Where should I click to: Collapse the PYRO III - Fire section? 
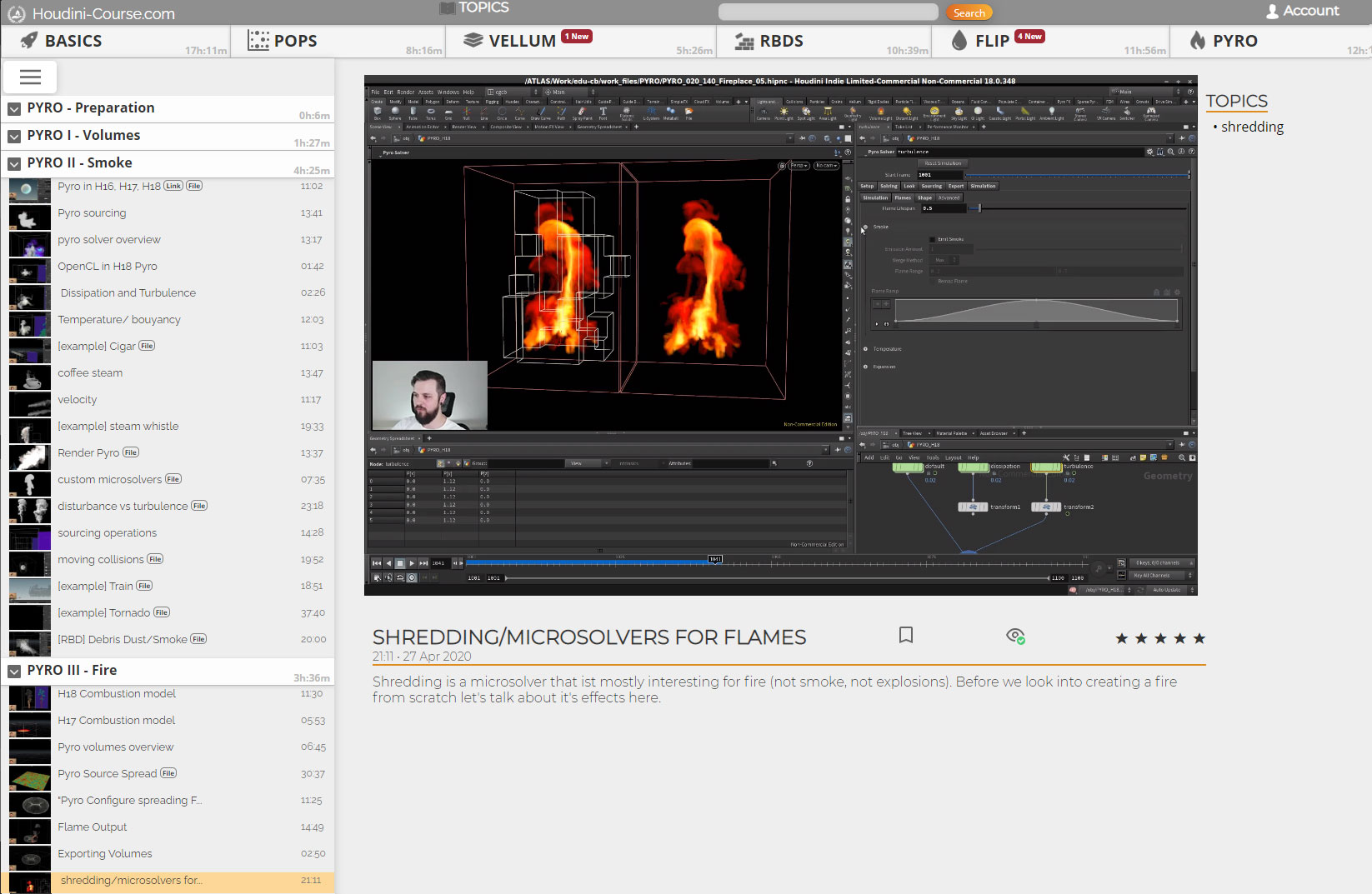[14, 671]
